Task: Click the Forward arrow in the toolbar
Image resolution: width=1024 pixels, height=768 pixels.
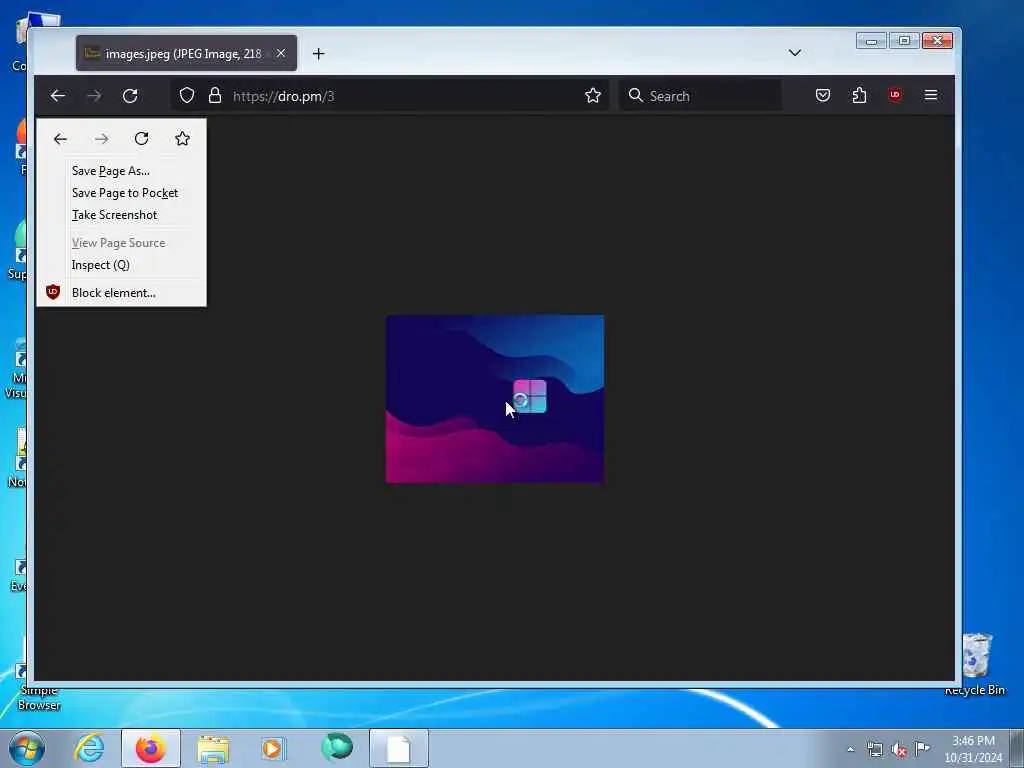Action: click(94, 96)
